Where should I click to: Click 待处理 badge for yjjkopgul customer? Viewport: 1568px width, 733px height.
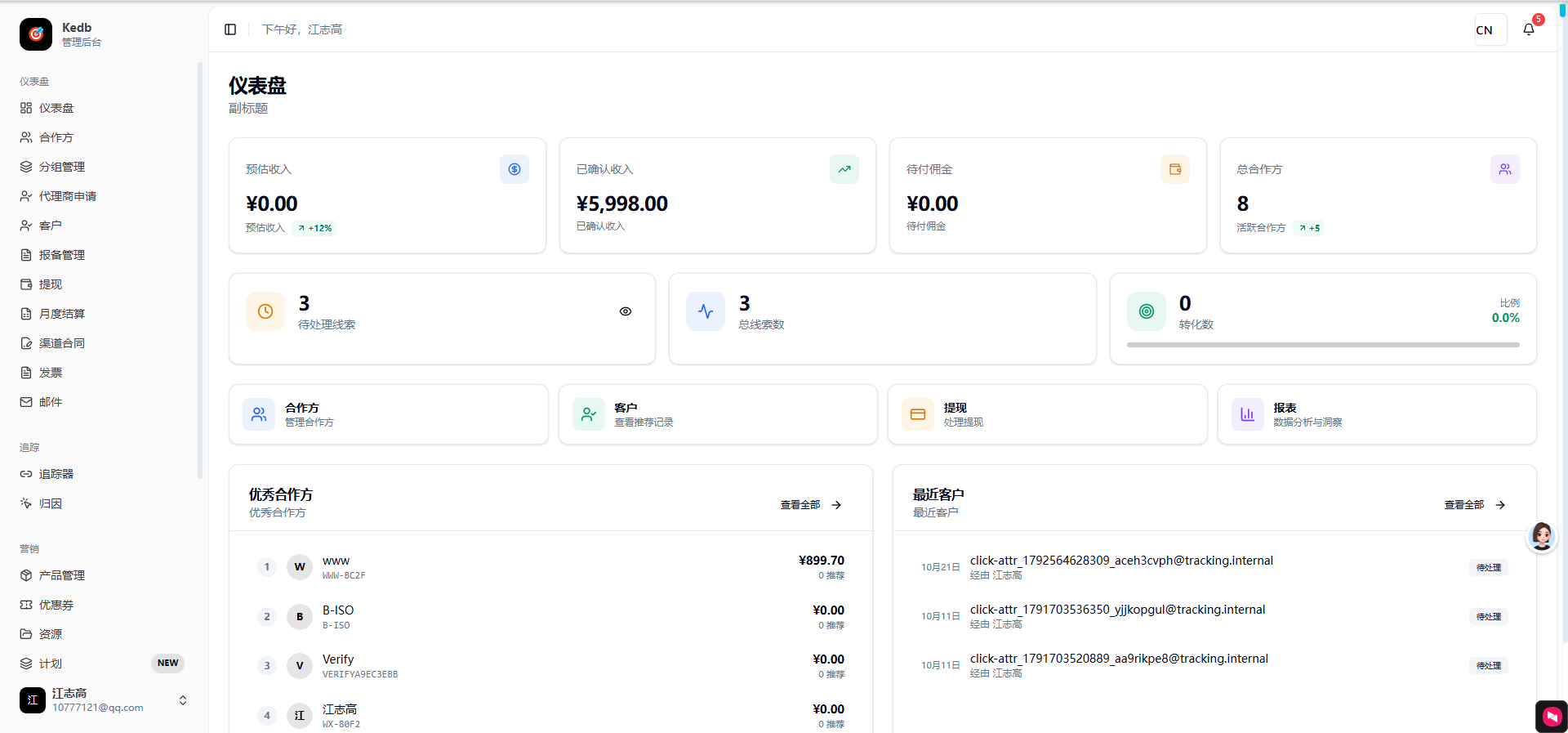click(x=1489, y=617)
